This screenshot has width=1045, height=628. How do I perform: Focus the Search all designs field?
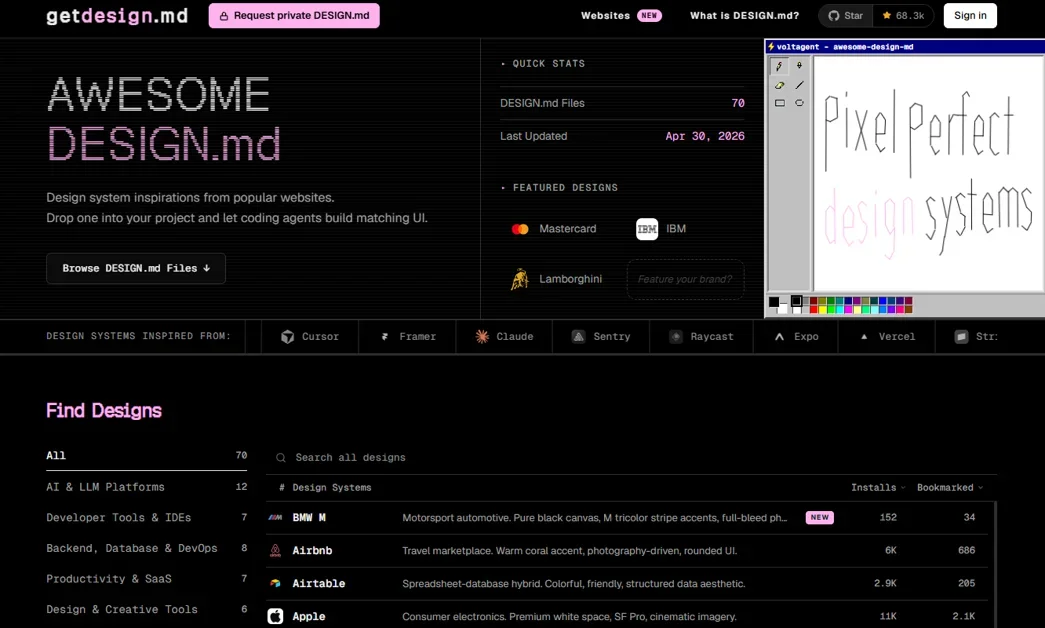point(631,457)
